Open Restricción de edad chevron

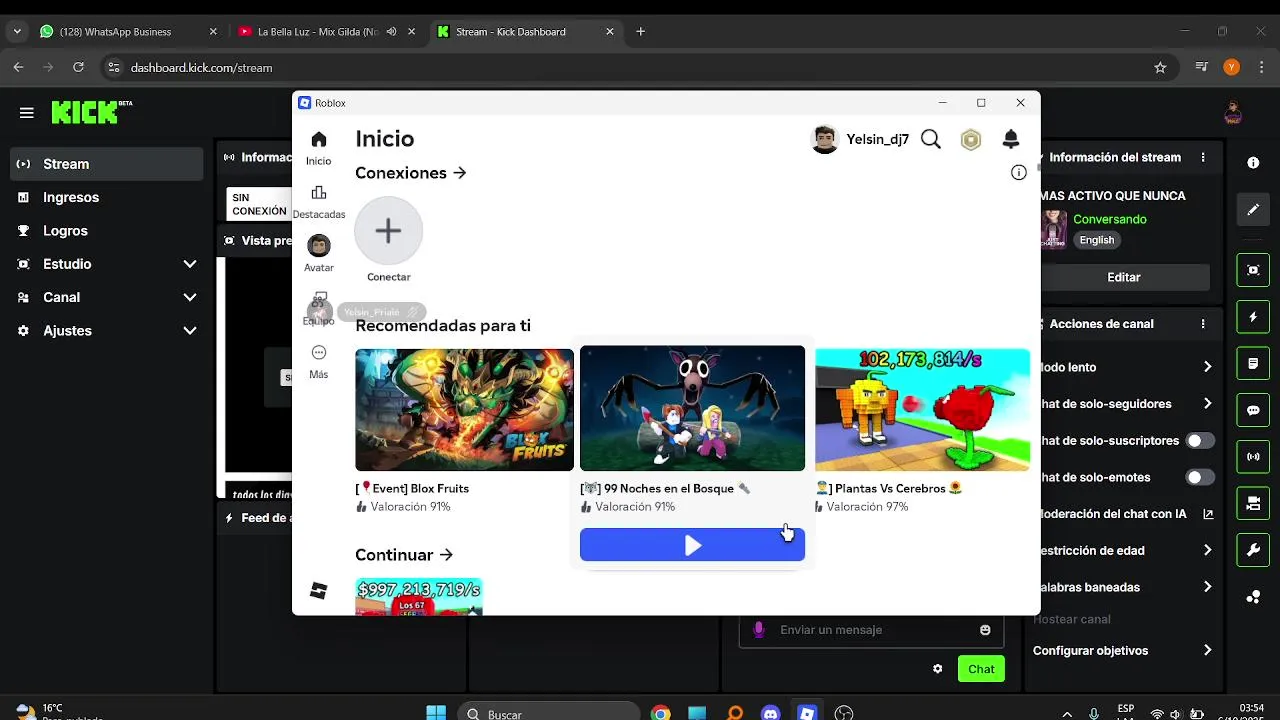coord(1207,550)
